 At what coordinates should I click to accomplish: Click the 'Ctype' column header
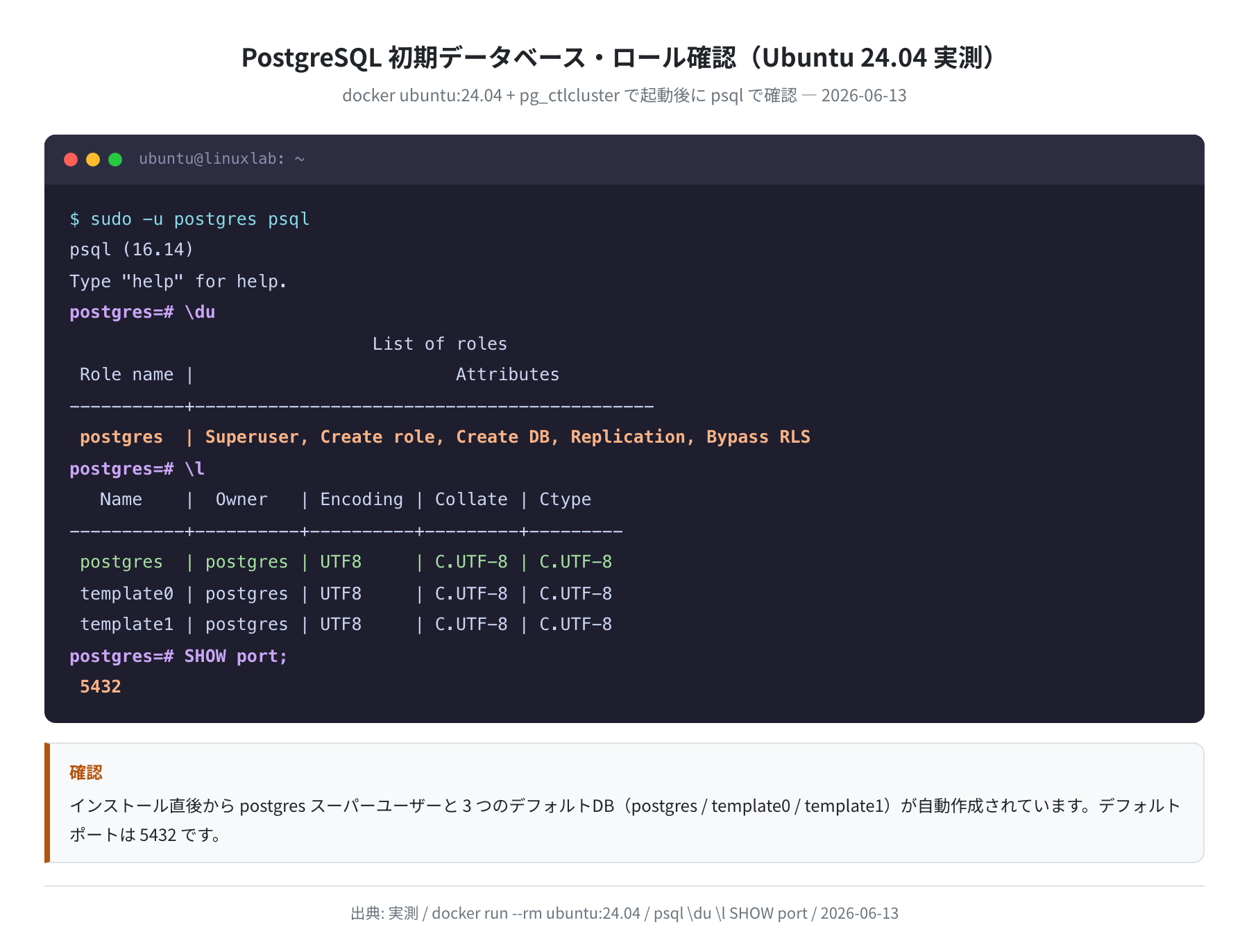click(566, 500)
